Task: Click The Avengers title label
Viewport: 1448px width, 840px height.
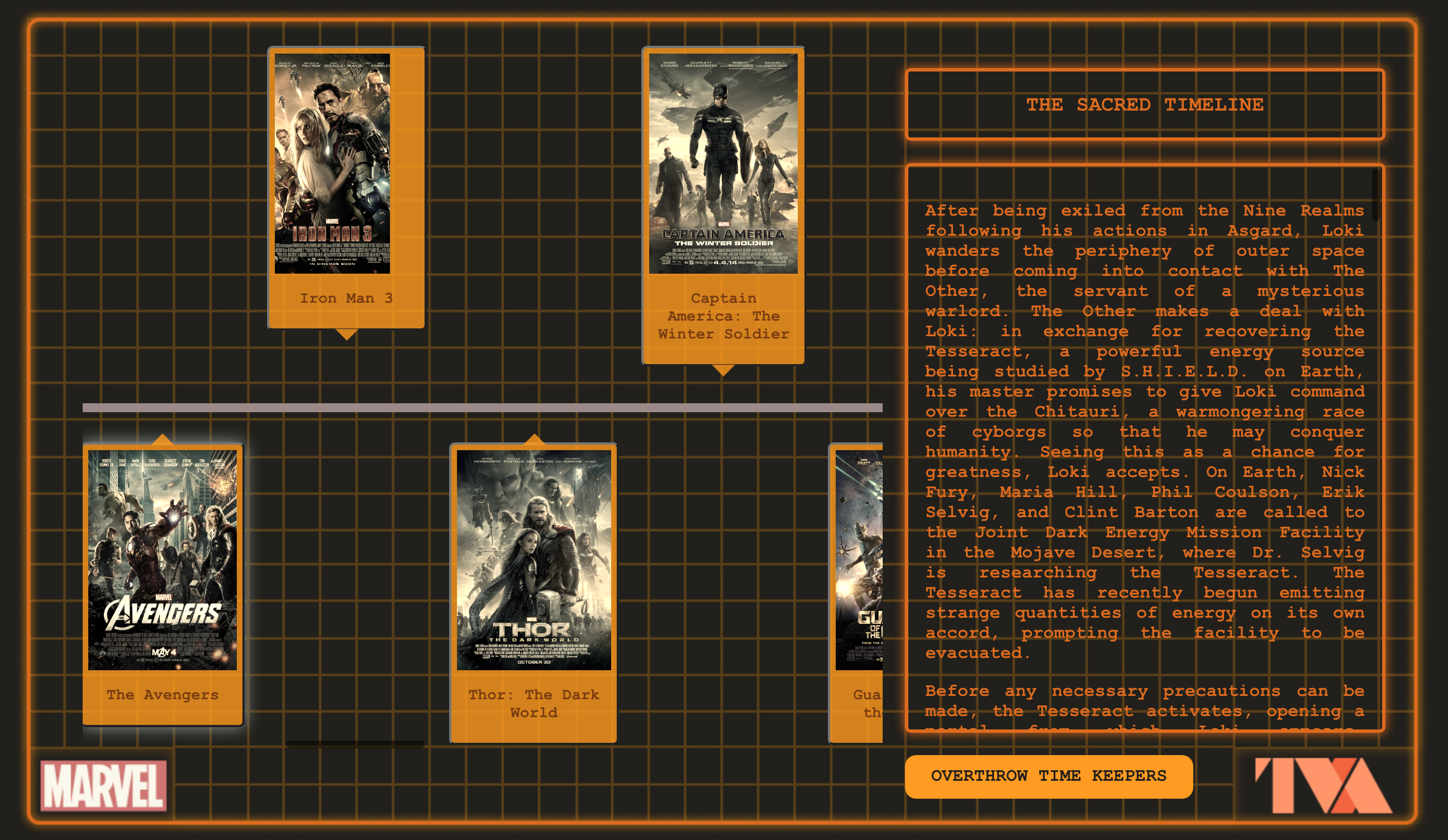Action: click(163, 695)
